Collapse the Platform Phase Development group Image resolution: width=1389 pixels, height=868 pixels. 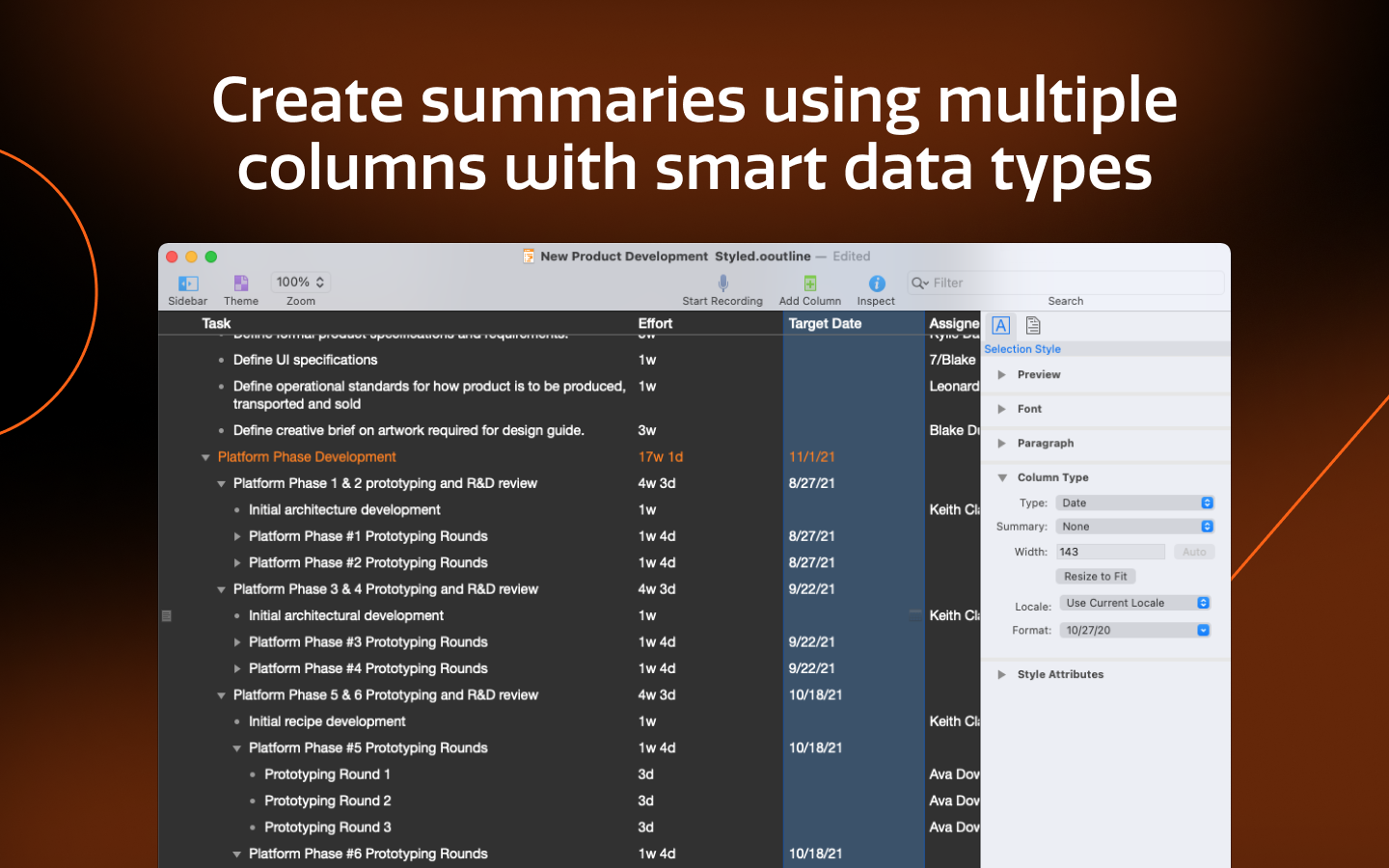(x=205, y=458)
